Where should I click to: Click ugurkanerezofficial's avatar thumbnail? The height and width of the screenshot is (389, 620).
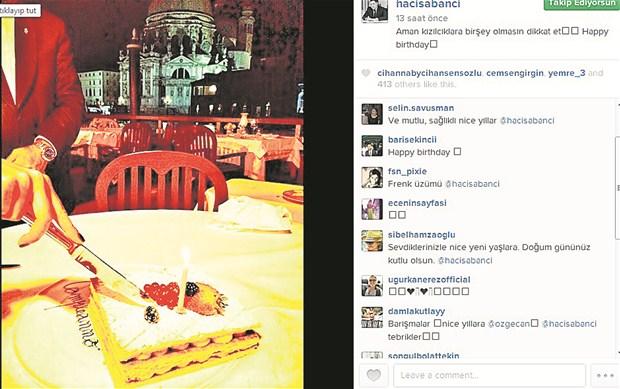click(372, 286)
